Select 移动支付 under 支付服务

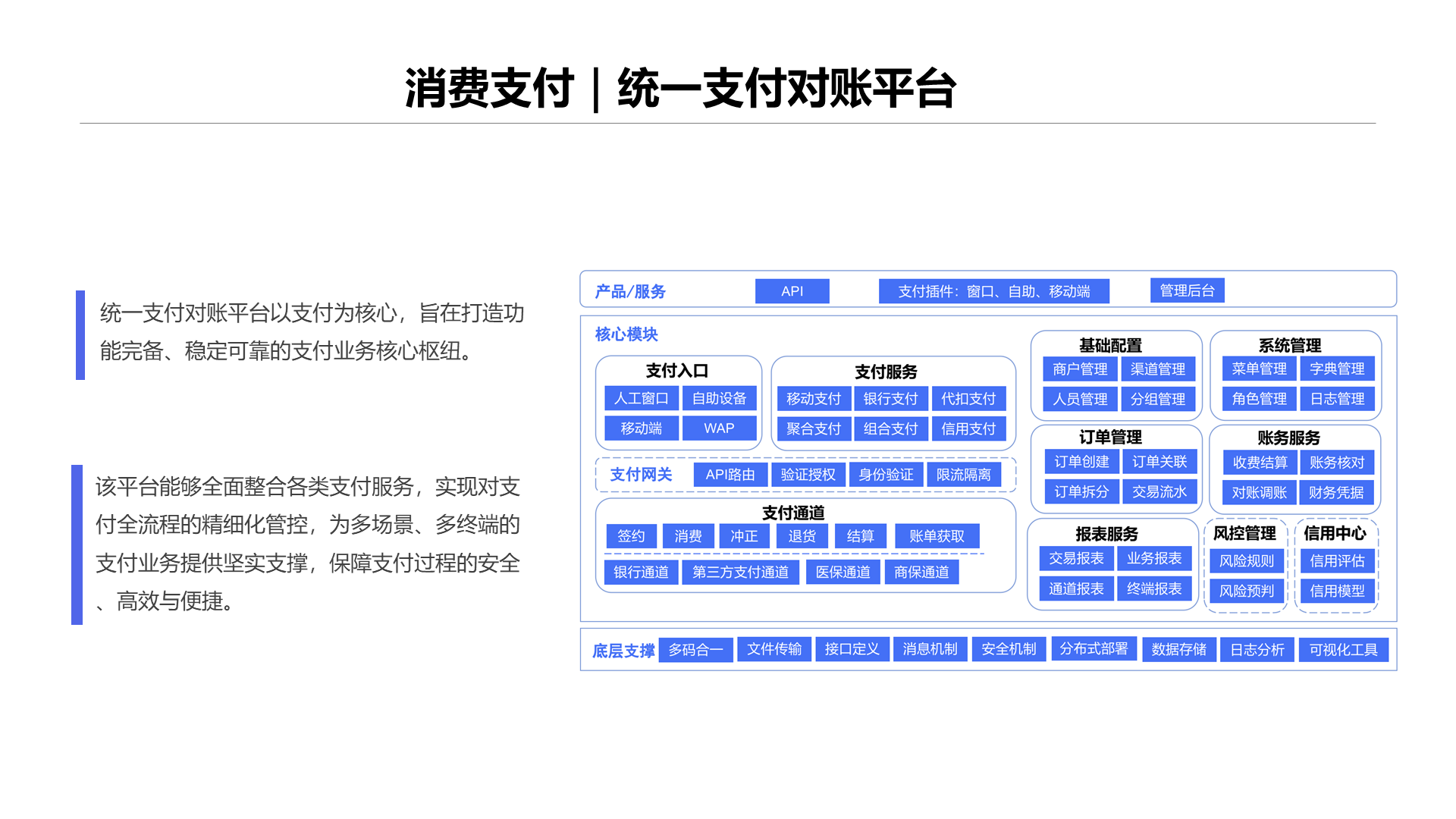(814, 399)
